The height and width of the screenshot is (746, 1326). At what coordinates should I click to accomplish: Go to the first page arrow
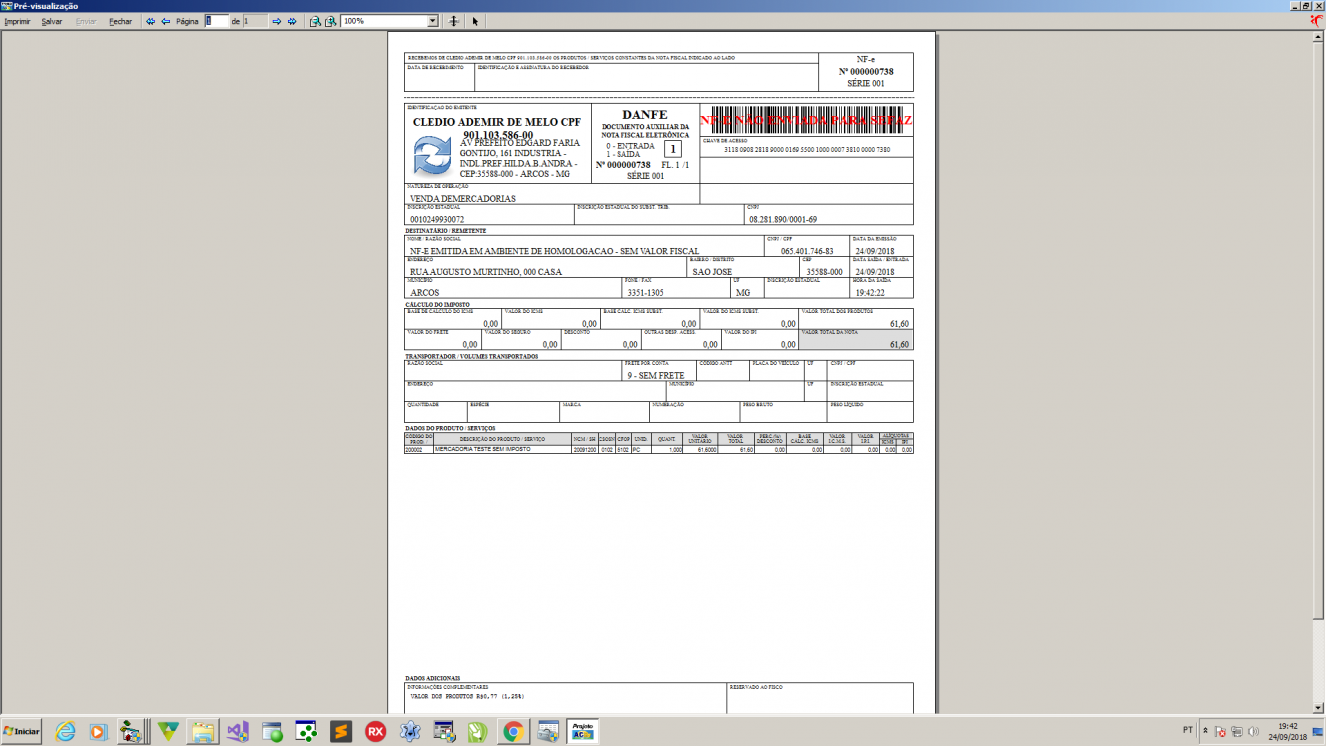(151, 21)
